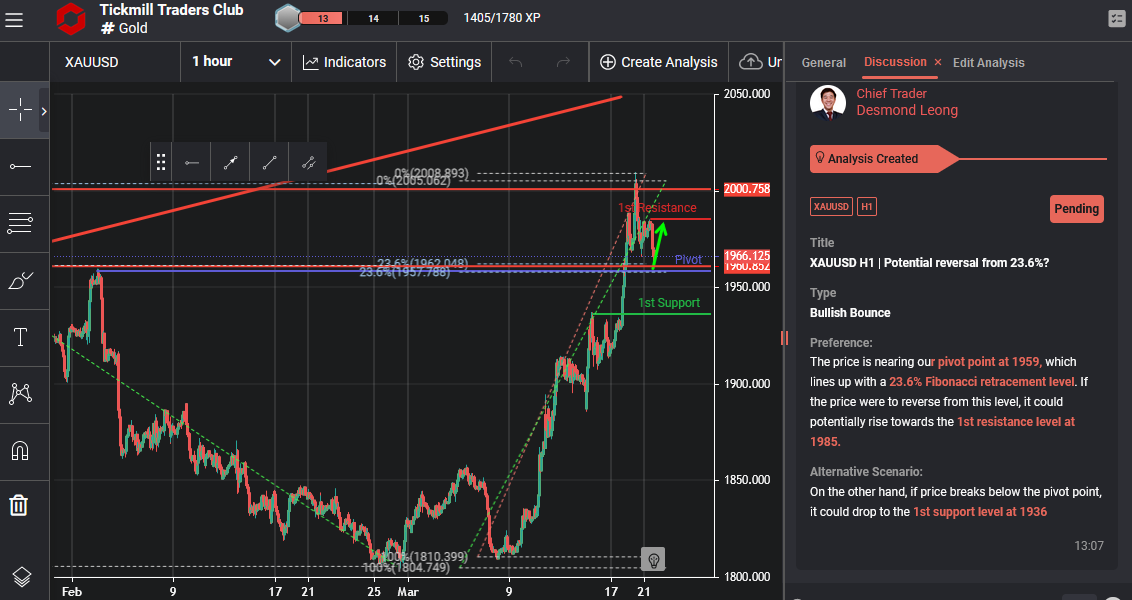Choose trend line in floating toolbar
Screen dimensions: 1132x600
point(269,162)
